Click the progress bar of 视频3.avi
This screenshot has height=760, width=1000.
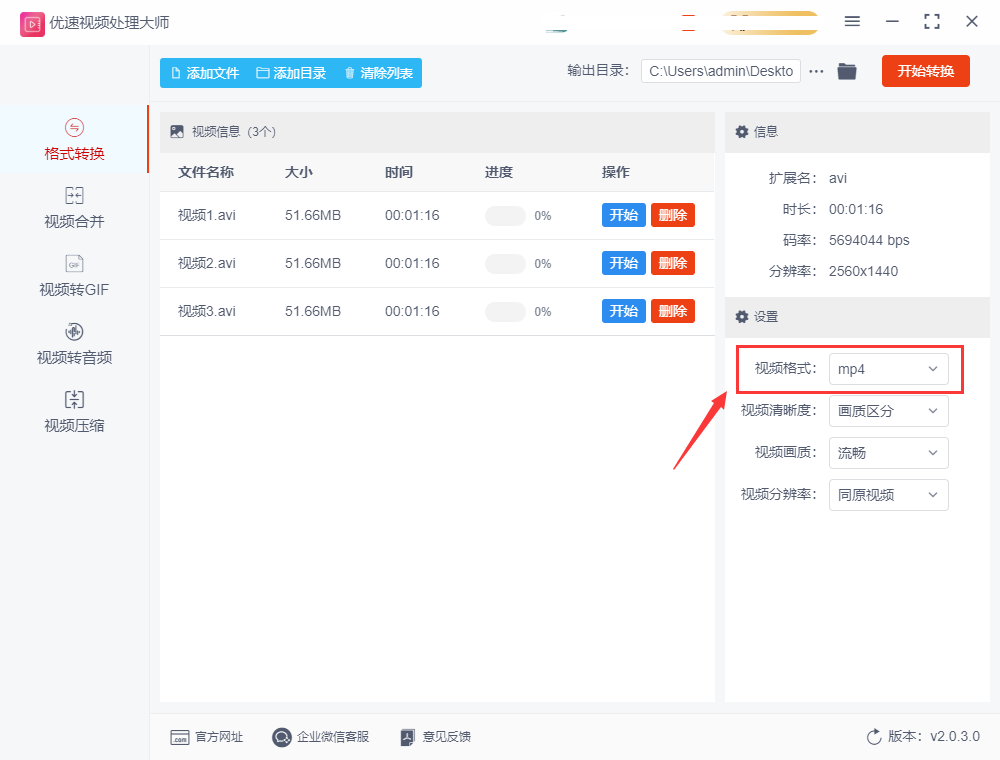coord(505,310)
